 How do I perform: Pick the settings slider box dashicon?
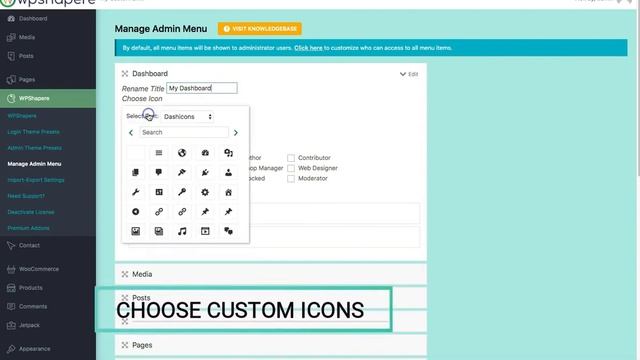coord(159,192)
